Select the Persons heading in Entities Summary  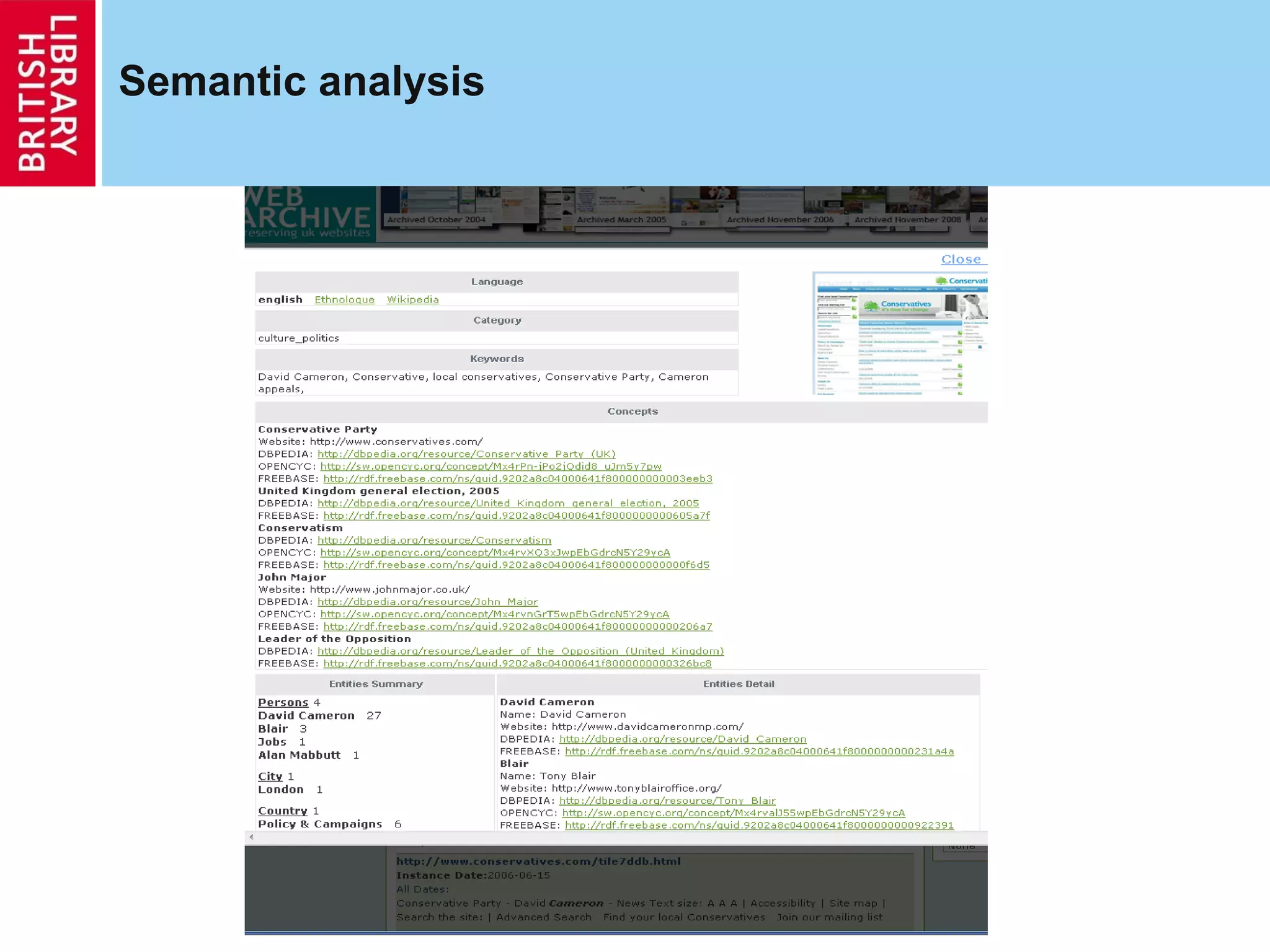[283, 702]
